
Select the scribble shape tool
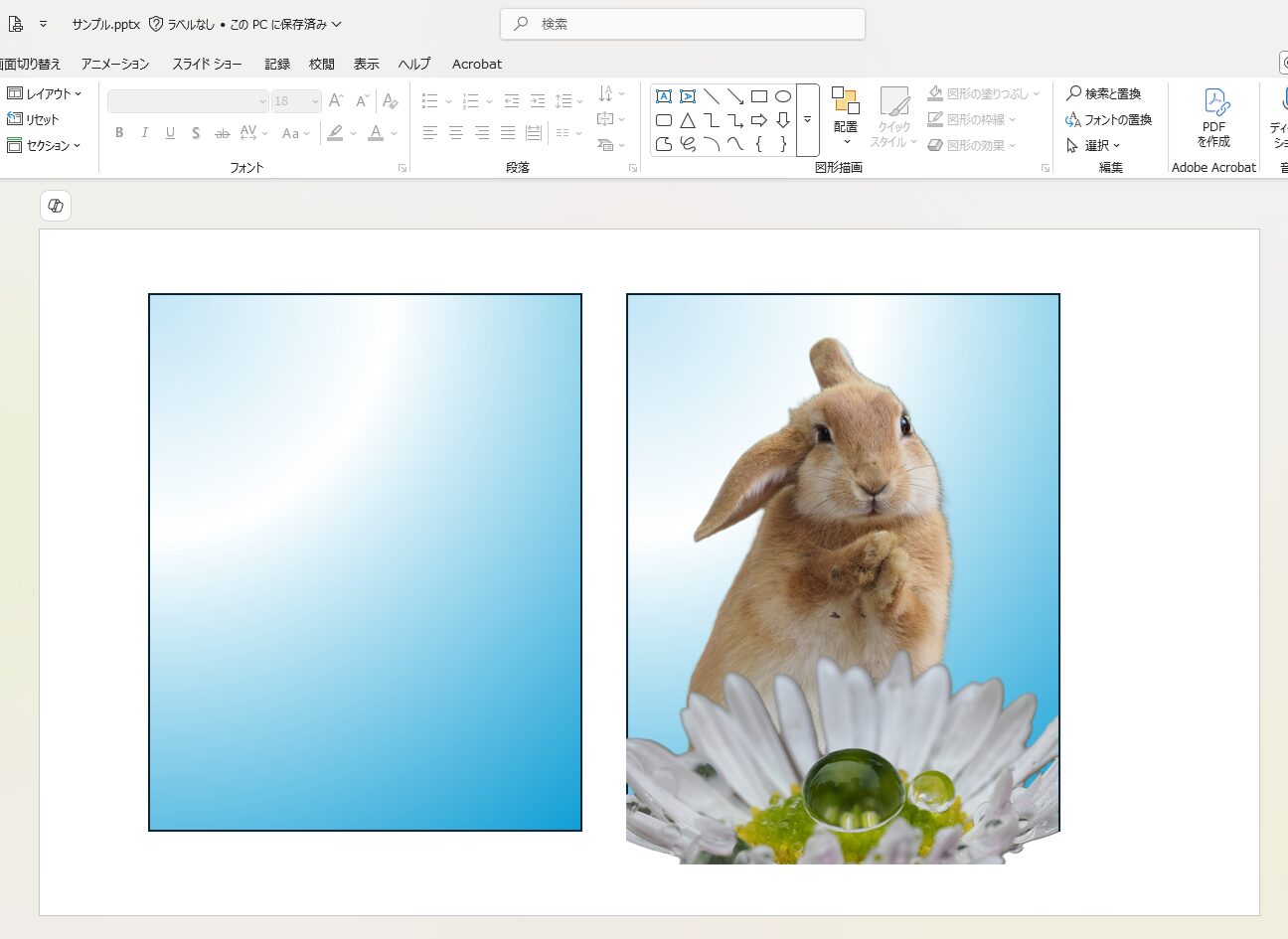pyautogui.click(x=688, y=144)
